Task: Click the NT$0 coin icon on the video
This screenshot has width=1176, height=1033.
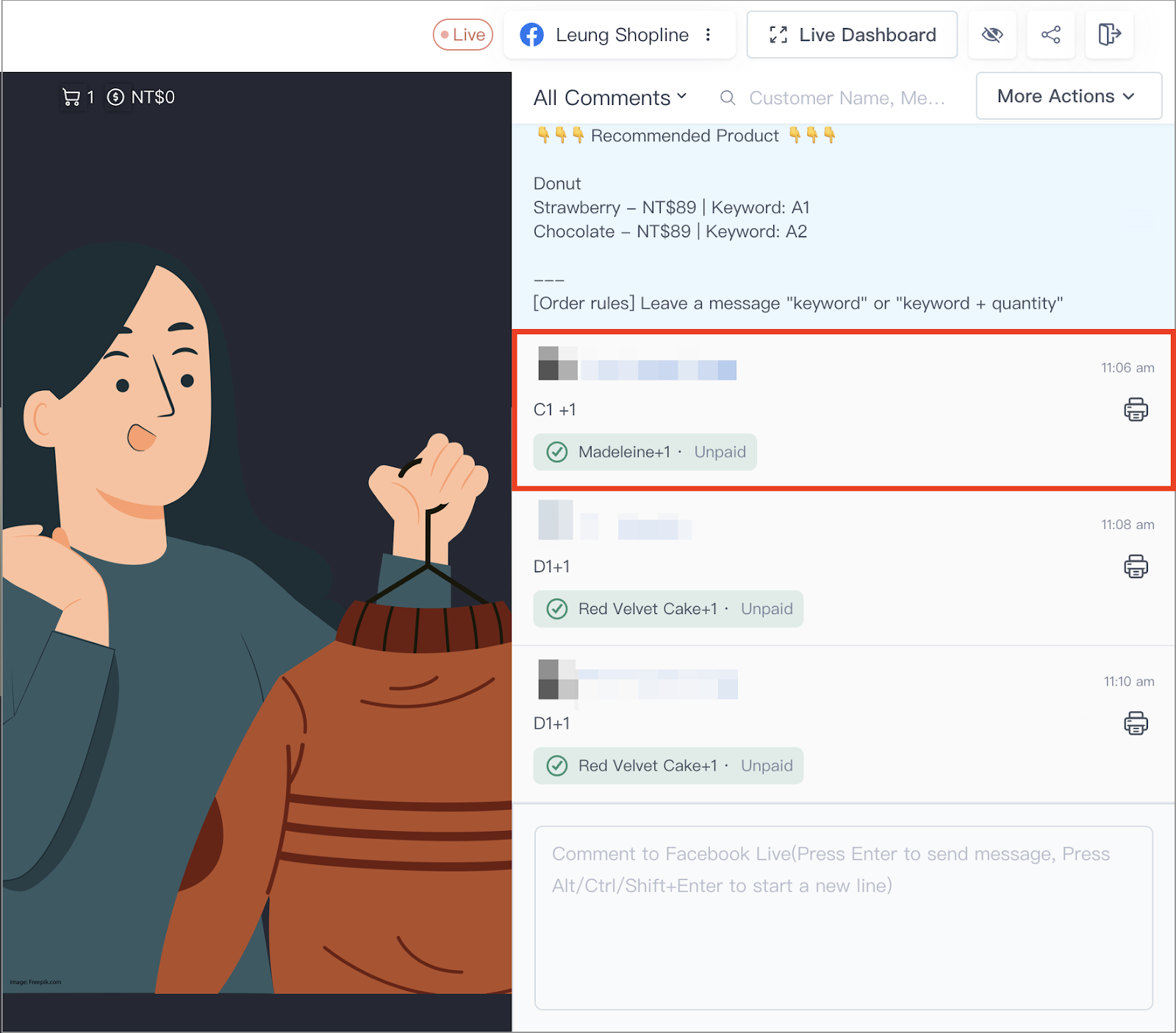Action: (118, 96)
